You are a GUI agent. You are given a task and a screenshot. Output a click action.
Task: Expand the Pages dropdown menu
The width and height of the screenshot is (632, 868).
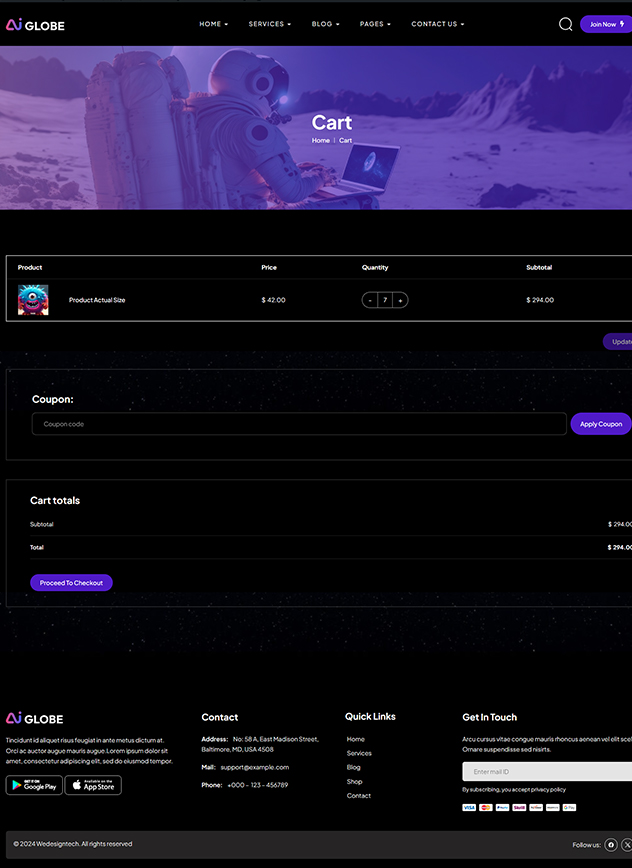[x=375, y=24]
